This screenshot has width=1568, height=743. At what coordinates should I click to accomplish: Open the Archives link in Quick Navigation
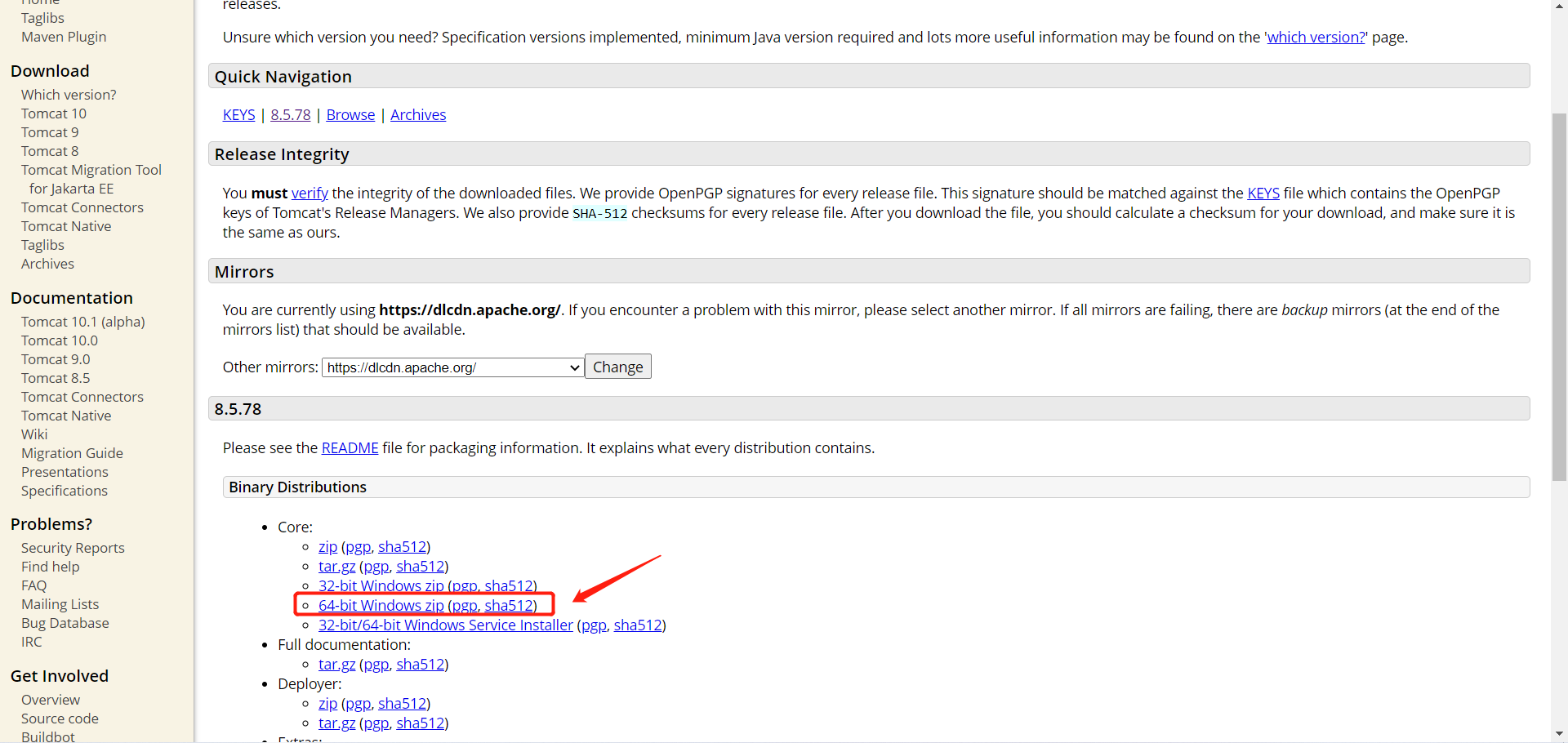pyautogui.click(x=418, y=115)
